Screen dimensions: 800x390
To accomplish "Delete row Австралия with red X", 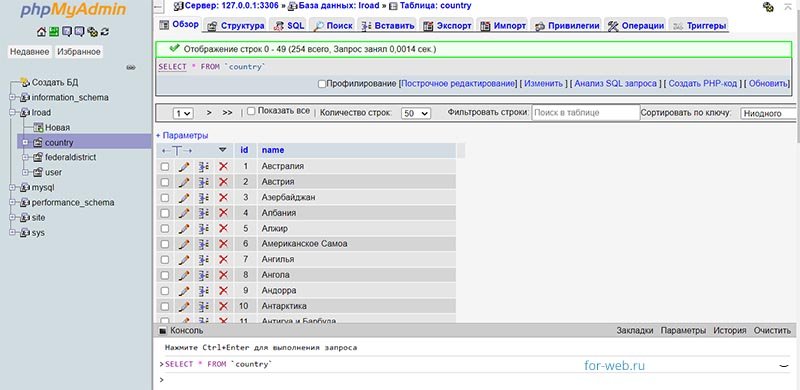I will pos(223,166).
